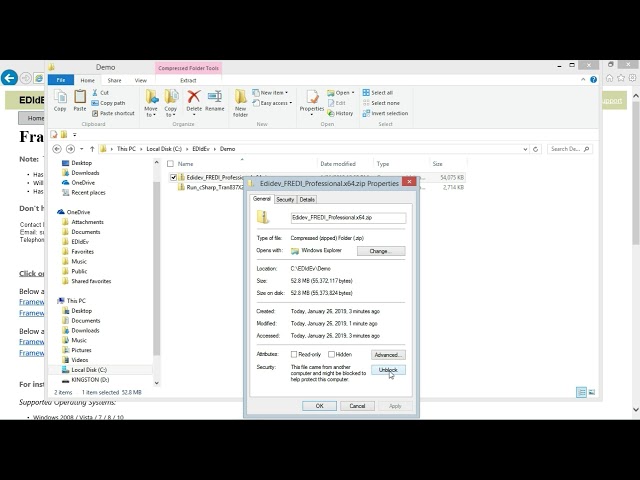The width and height of the screenshot is (640, 480).
Task: Create a New folder from the ribbon
Action: tap(240, 103)
